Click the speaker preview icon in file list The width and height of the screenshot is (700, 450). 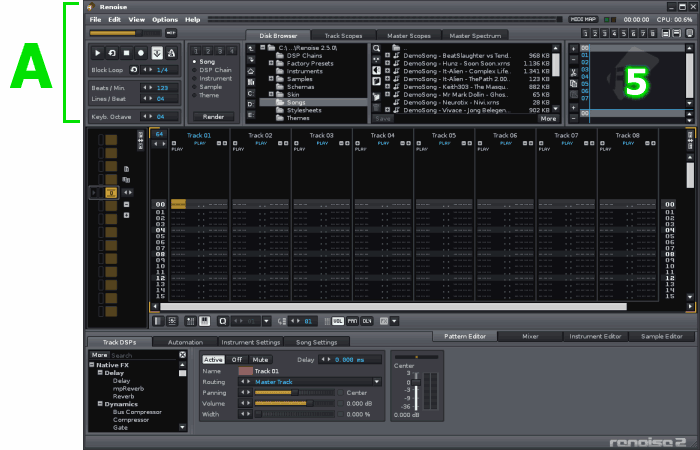pyautogui.click(x=376, y=70)
